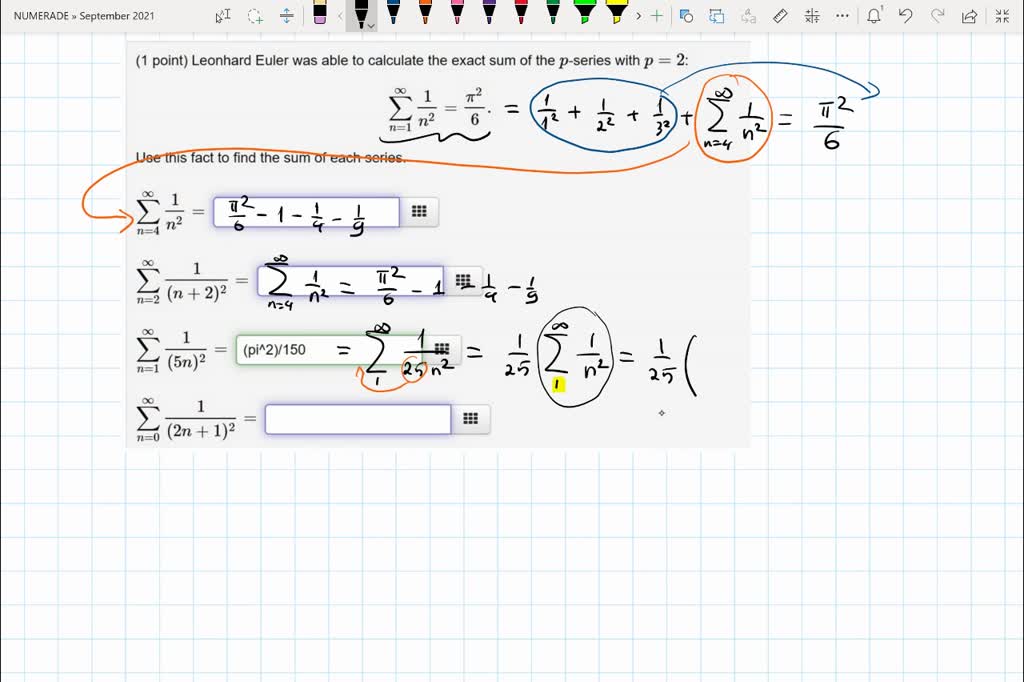Open the Ink to Shape converter
1024x682 pixels.
pyautogui.click(x=686, y=16)
